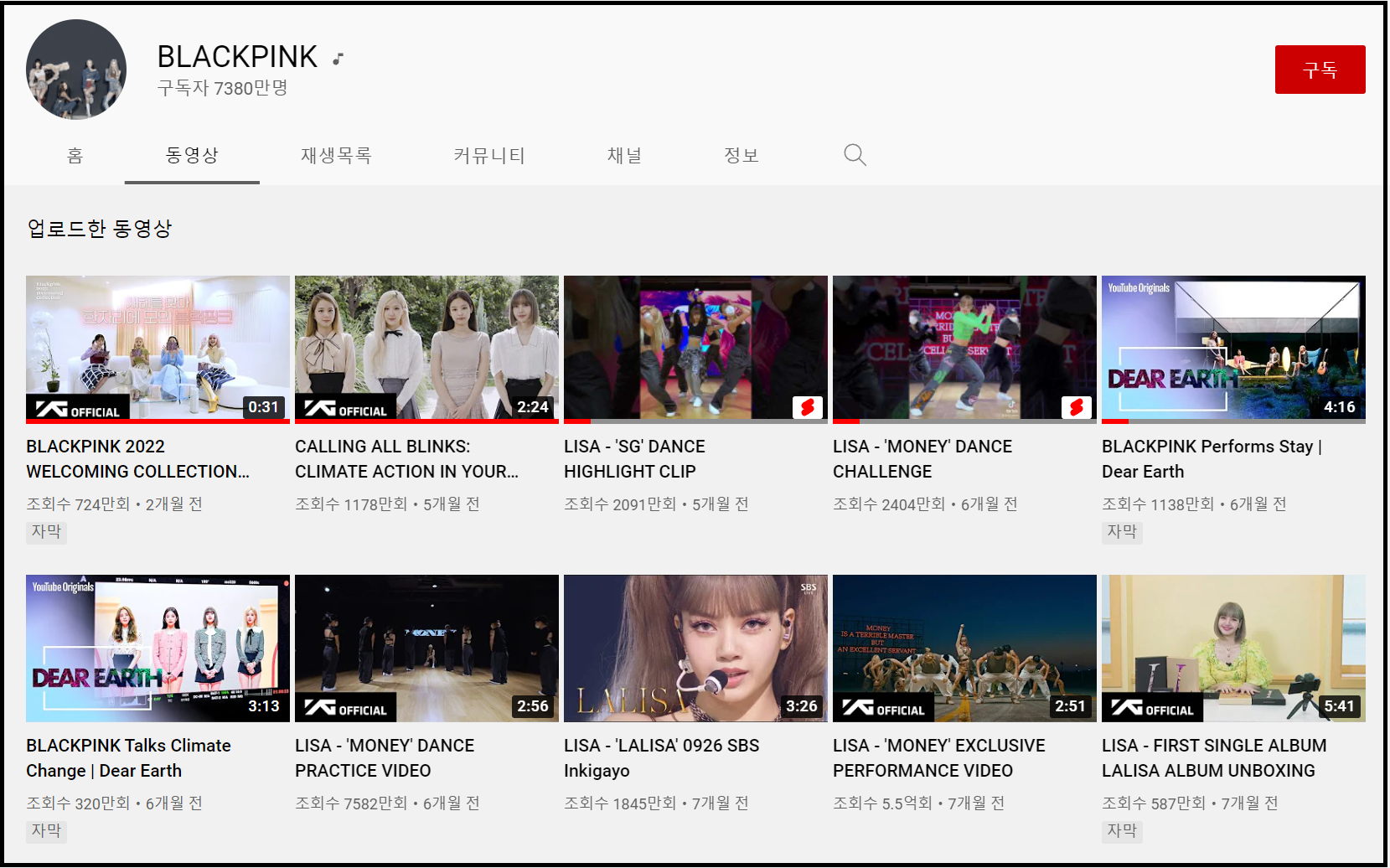Play the LISA 'MONEY' DANCE CHALLENGE thumbnail
1390x868 pixels.
click(x=964, y=348)
